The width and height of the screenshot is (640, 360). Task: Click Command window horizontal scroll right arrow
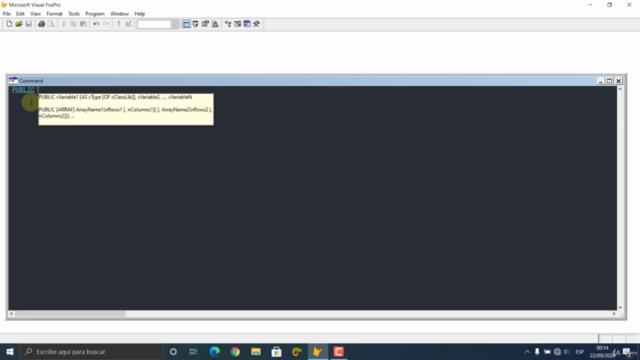614,313
